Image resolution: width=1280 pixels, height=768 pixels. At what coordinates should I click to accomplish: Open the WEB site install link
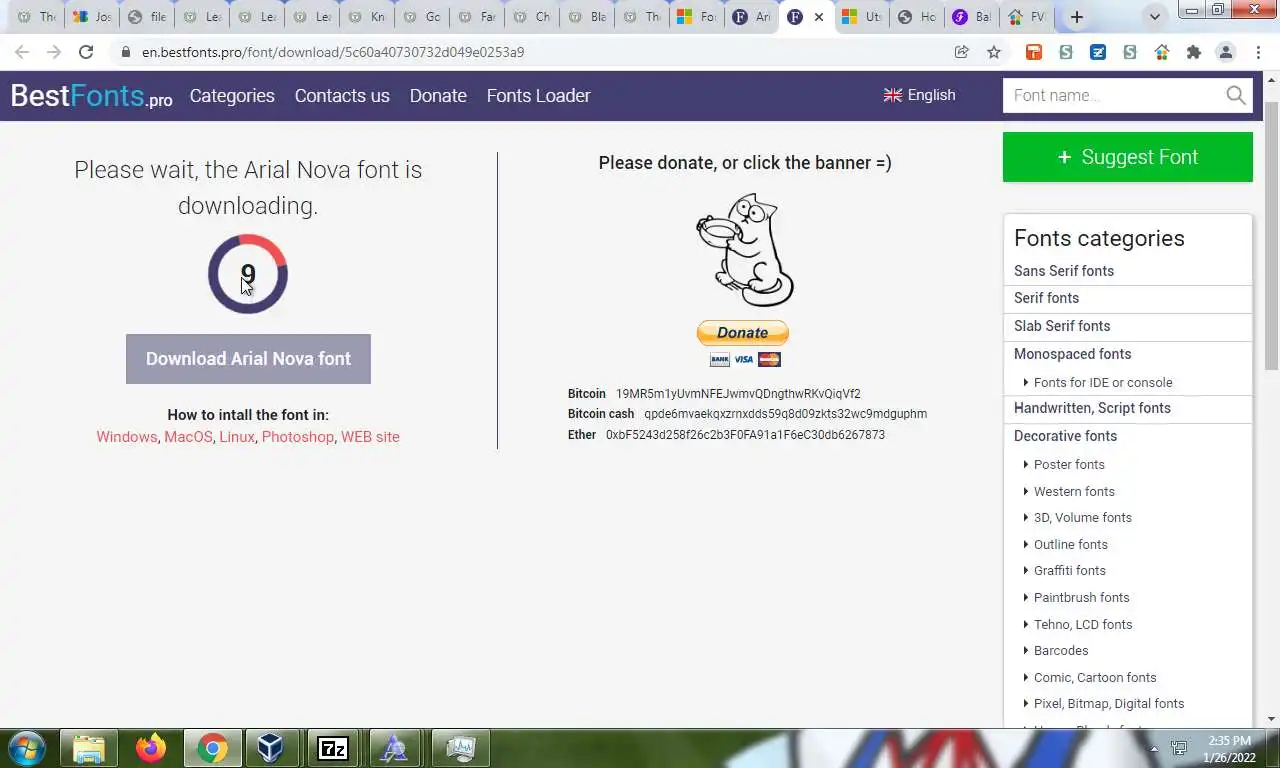pos(370,437)
